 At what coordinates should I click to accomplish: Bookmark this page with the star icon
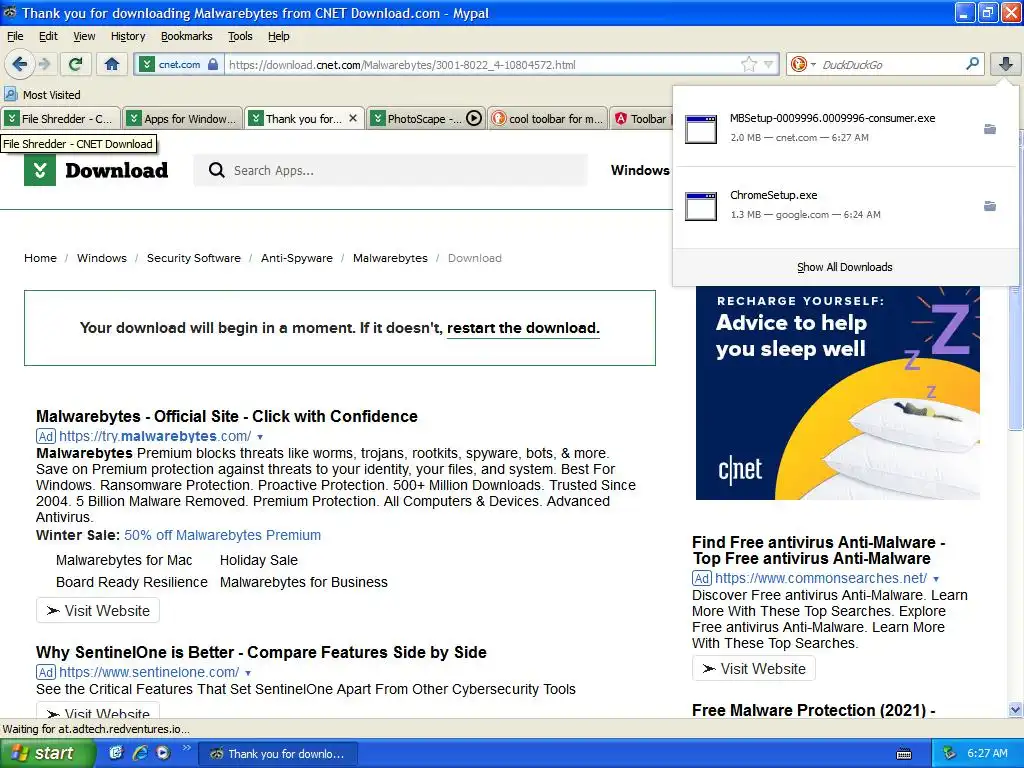[x=748, y=65]
